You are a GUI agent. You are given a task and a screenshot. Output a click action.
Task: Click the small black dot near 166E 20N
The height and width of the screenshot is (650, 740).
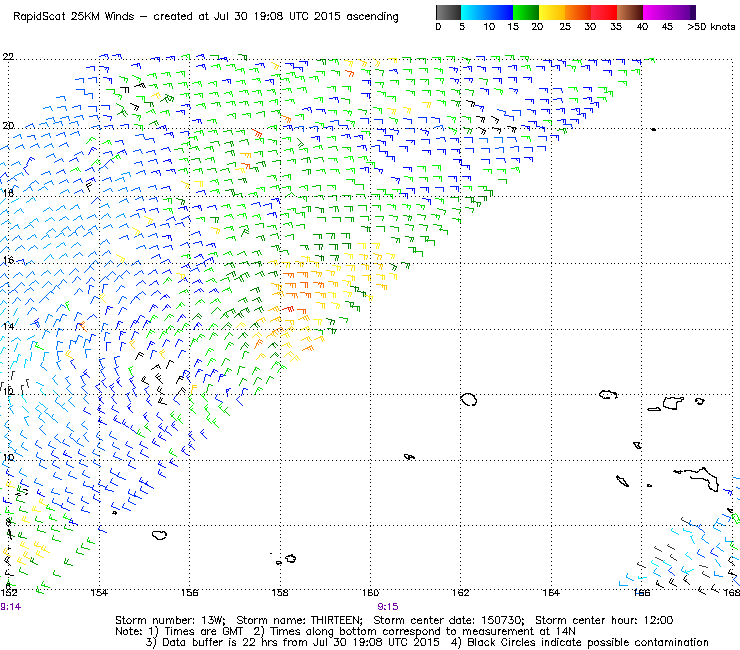click(x=653, y=129)
